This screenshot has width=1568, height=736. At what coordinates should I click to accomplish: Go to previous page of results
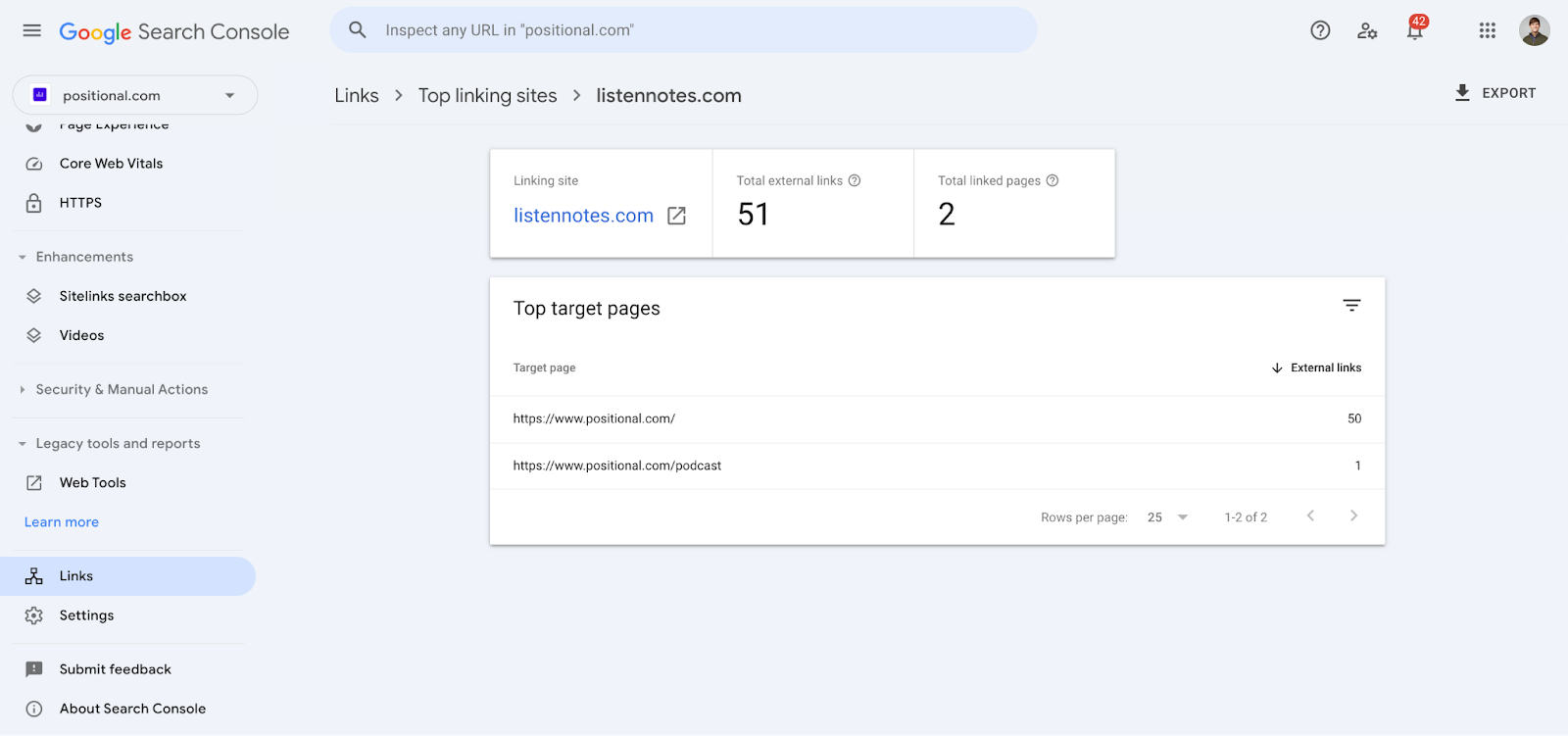point(1310,515)
